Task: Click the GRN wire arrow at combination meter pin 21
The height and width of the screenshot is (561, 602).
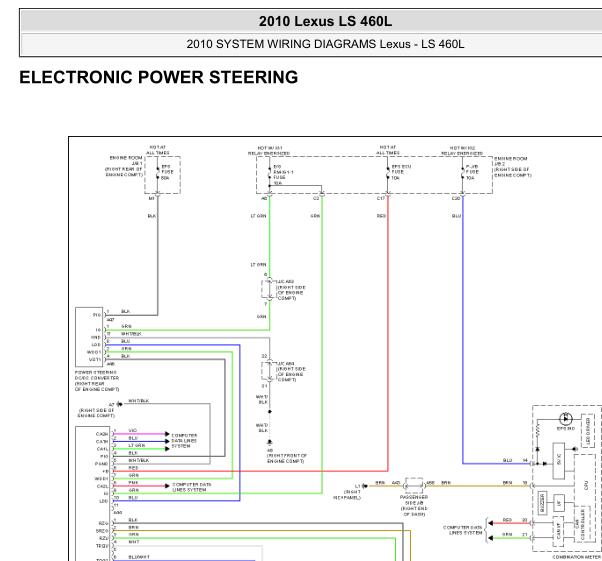Action: 490,538
